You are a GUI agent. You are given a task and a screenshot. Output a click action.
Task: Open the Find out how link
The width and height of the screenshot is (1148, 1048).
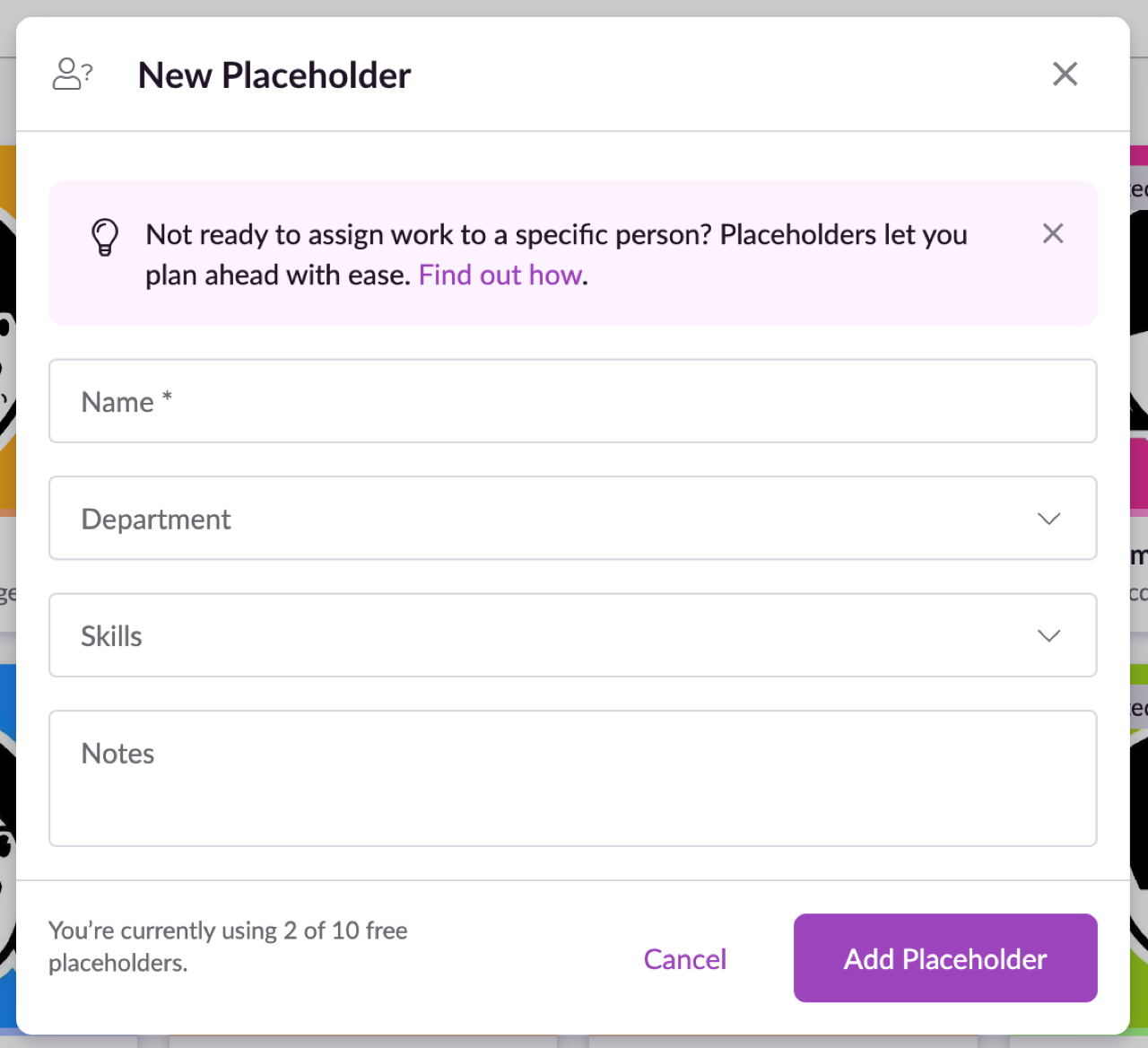pyautogui.click(x=500, y=275)
